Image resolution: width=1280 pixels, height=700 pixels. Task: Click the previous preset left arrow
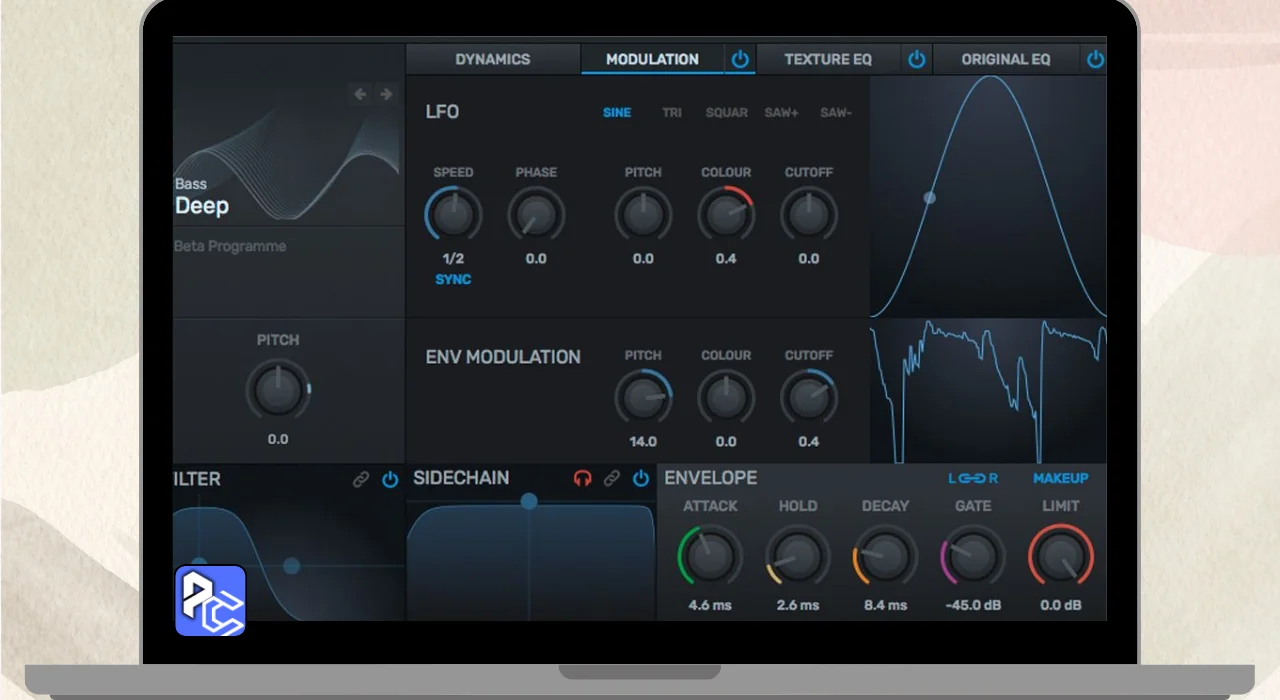point(360,94)
